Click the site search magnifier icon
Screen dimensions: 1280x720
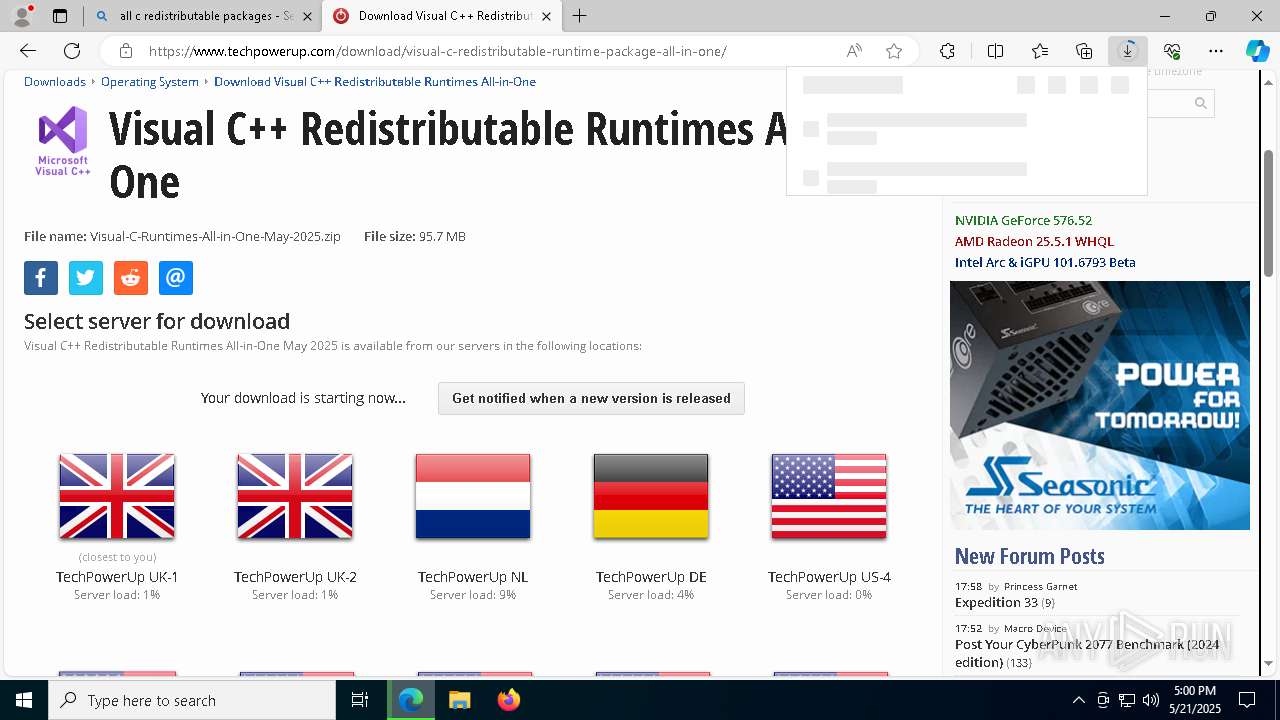(1201, 103)
